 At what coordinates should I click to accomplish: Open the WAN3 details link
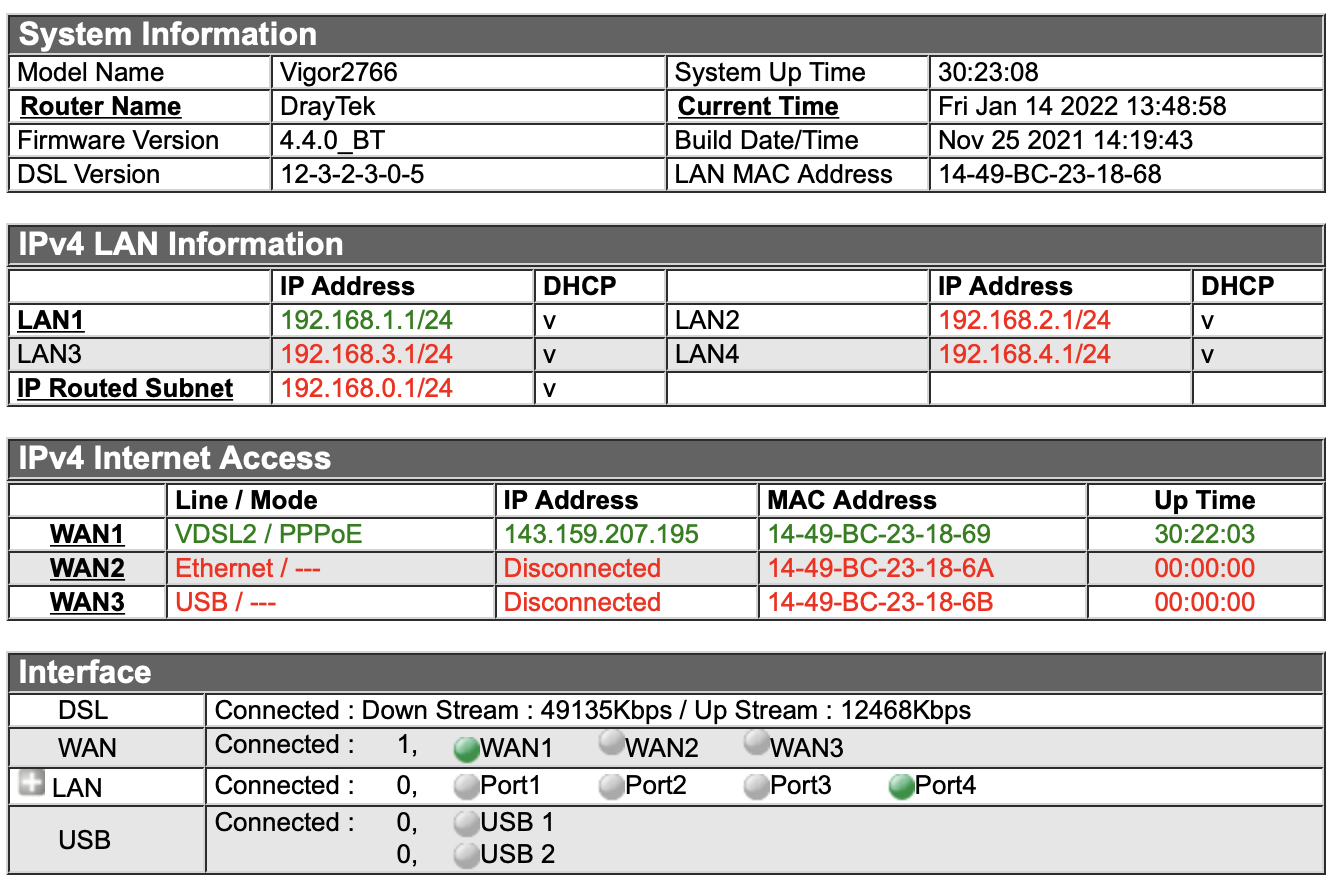click(x=86, y=602)
